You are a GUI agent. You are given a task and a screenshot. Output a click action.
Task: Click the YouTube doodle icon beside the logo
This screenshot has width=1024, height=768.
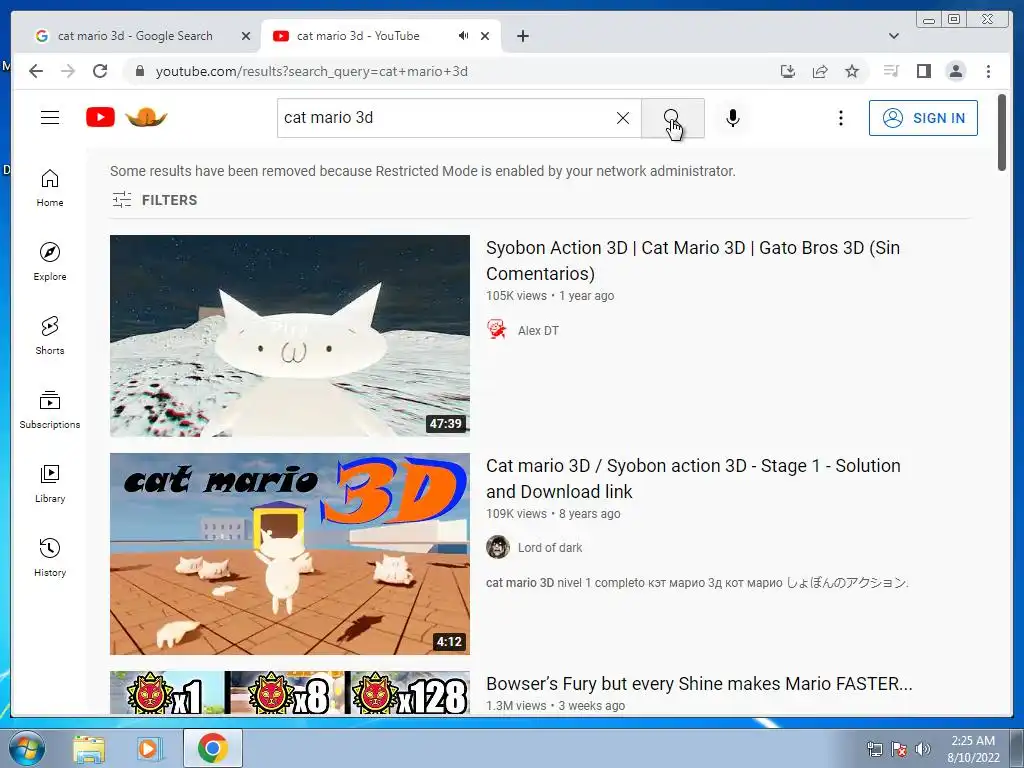pyautogui.click(x=146, y=118)
